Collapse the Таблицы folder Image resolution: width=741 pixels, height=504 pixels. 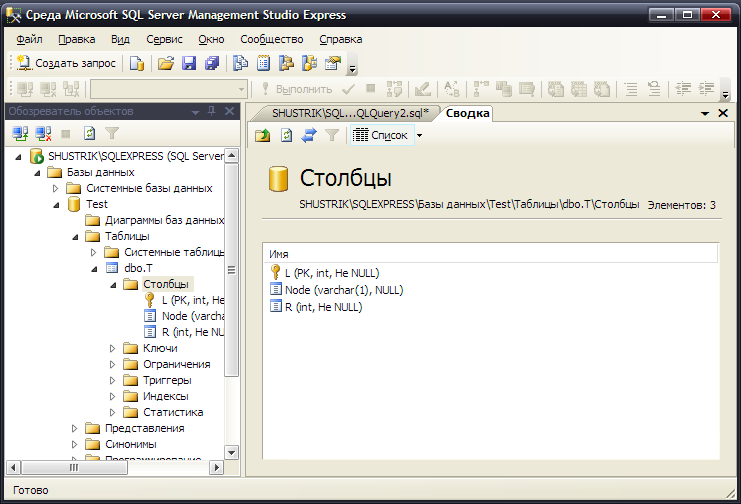pyautogui.click(x=75, y=236)
